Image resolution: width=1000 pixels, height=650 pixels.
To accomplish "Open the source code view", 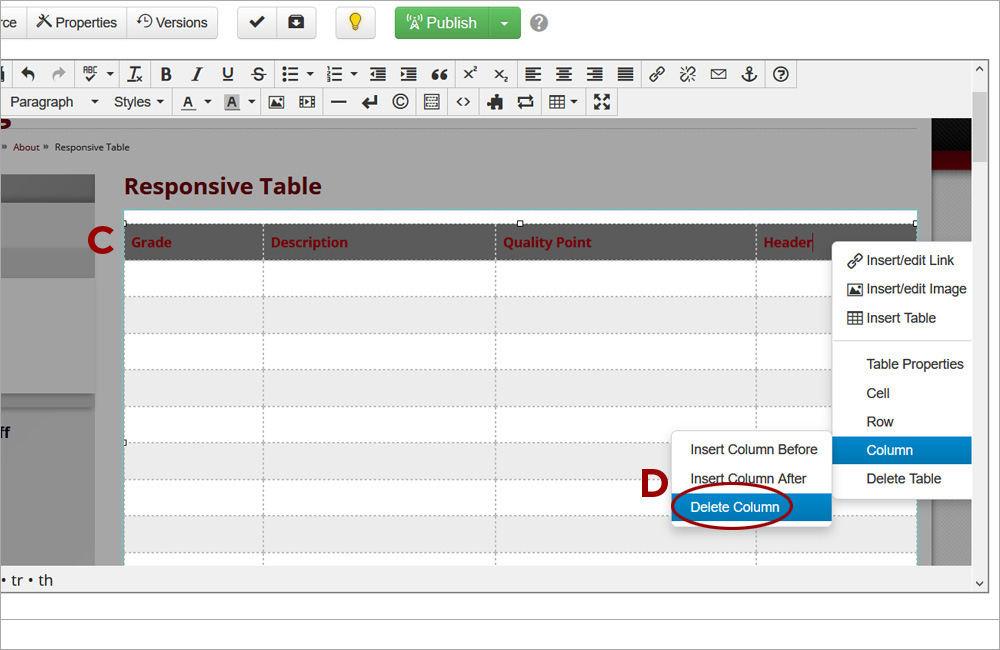I will coord(462,101).
